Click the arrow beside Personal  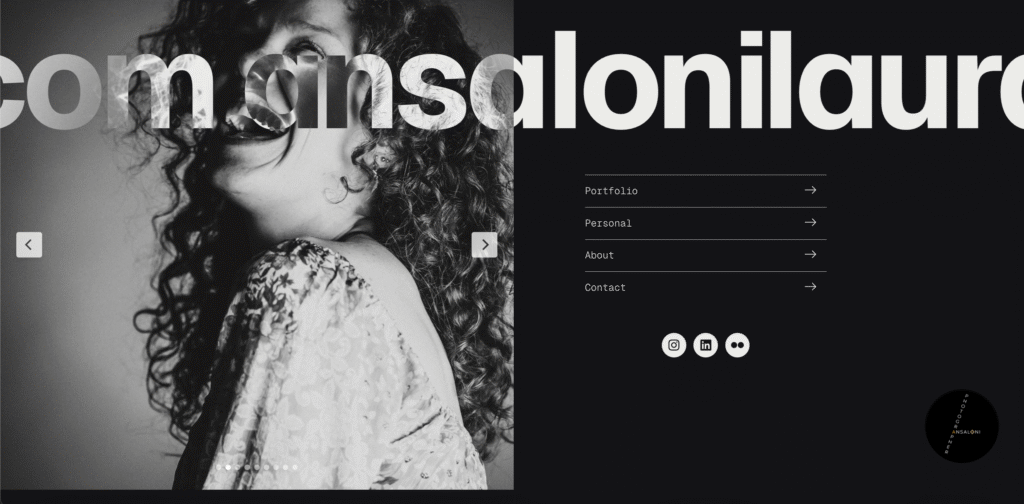pos(810,223)
